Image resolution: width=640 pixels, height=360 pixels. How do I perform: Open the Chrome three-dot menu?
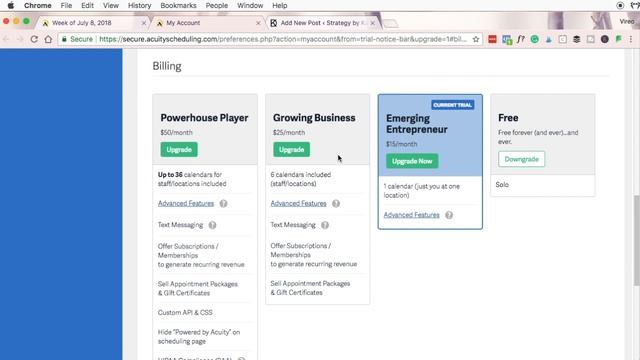tap(631, 39)
